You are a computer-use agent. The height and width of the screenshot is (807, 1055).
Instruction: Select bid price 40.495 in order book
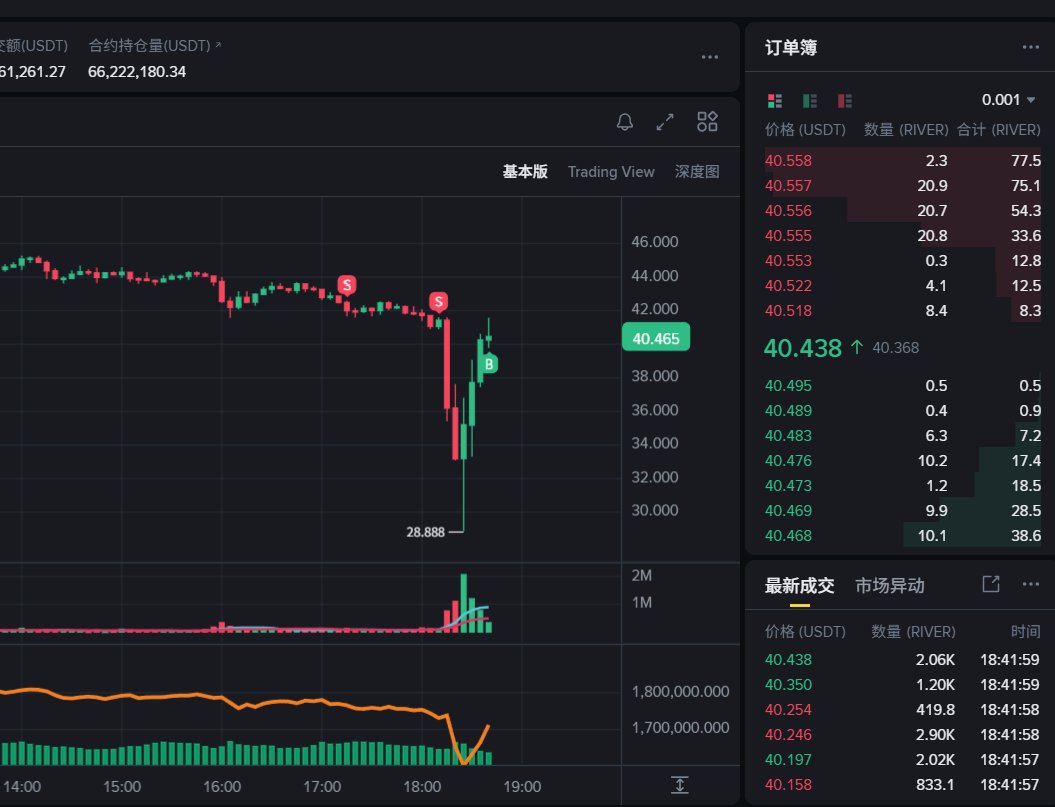[789, 386]
